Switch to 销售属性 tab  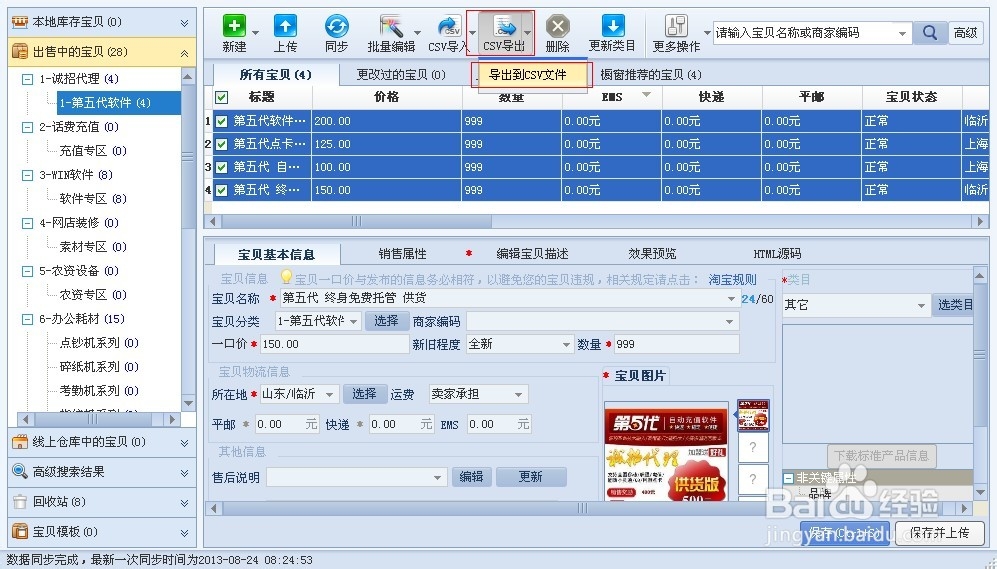coord(402,254)
